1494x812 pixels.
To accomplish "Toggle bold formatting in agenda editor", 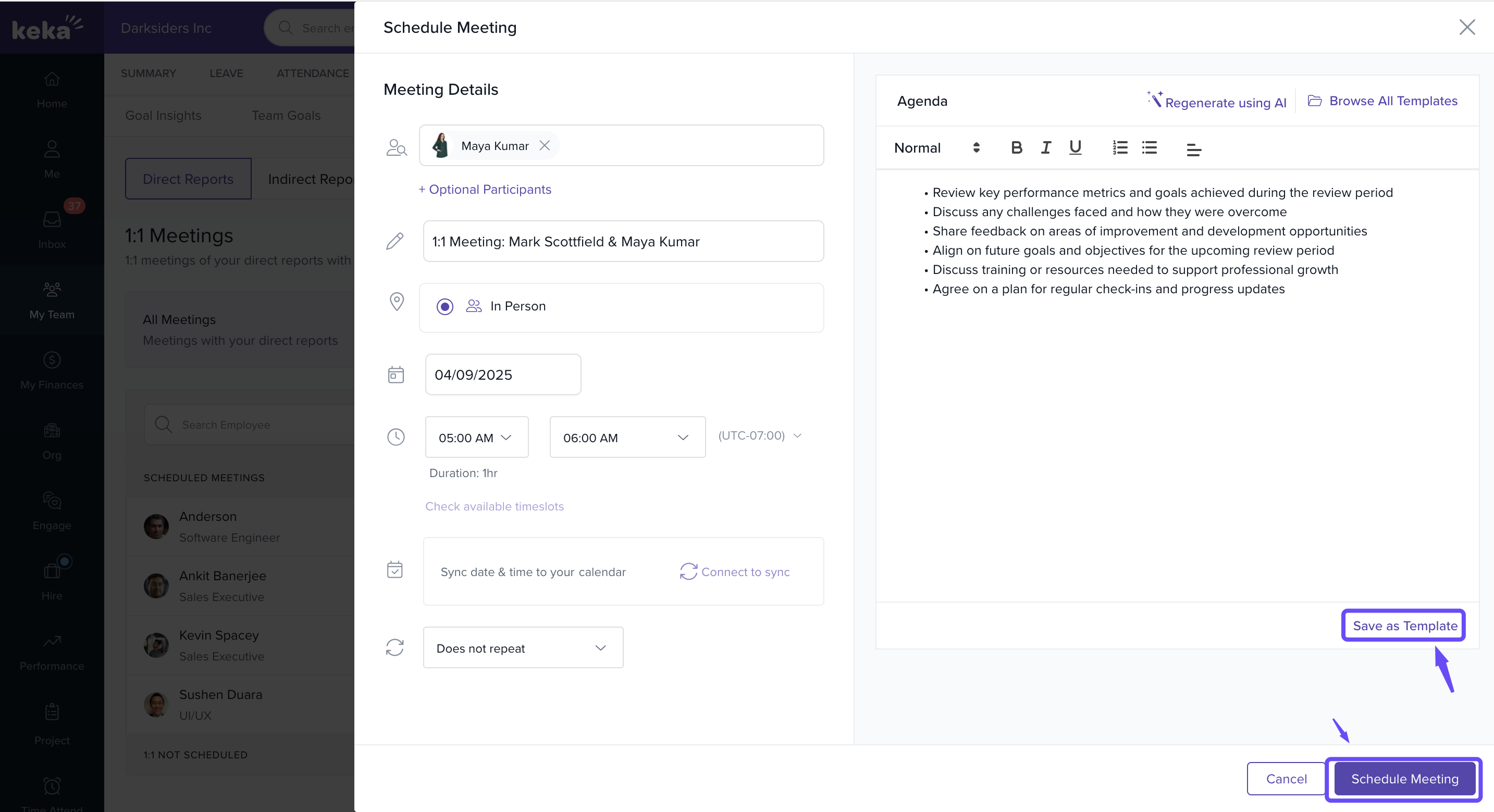I will 1016,148.
